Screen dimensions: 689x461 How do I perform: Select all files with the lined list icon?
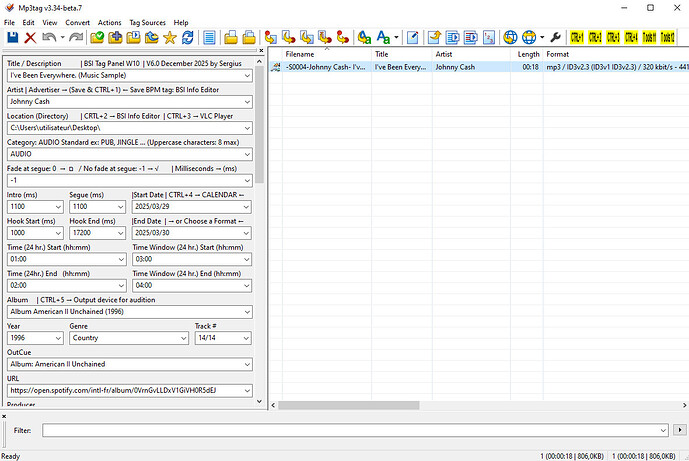point(209,38)
